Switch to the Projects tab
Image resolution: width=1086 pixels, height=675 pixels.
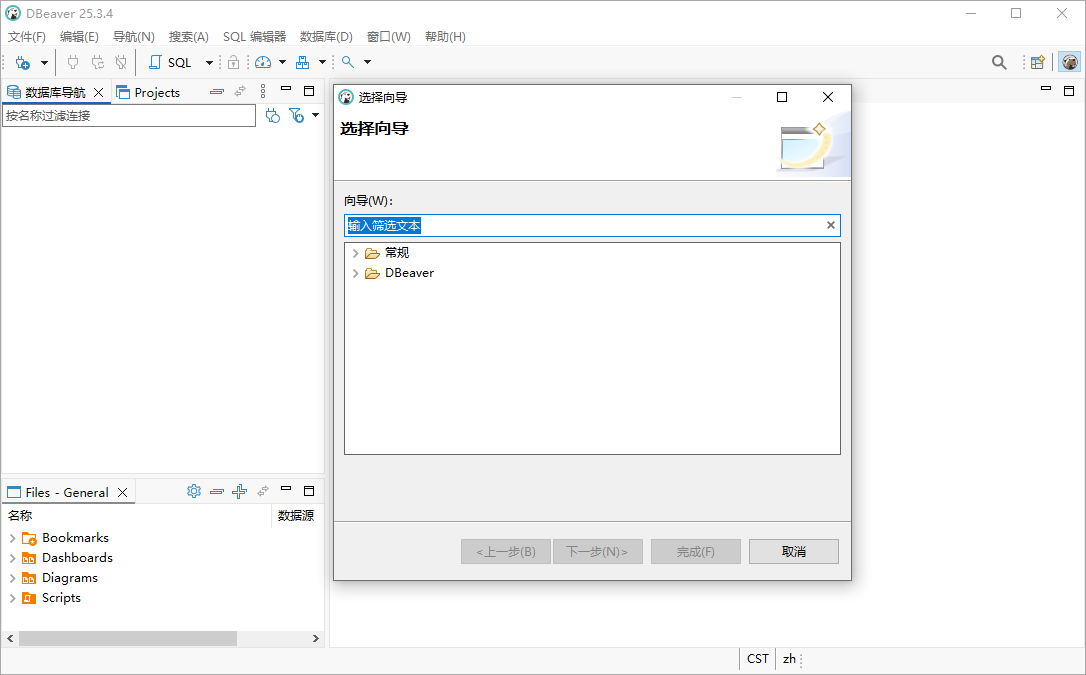157,92
